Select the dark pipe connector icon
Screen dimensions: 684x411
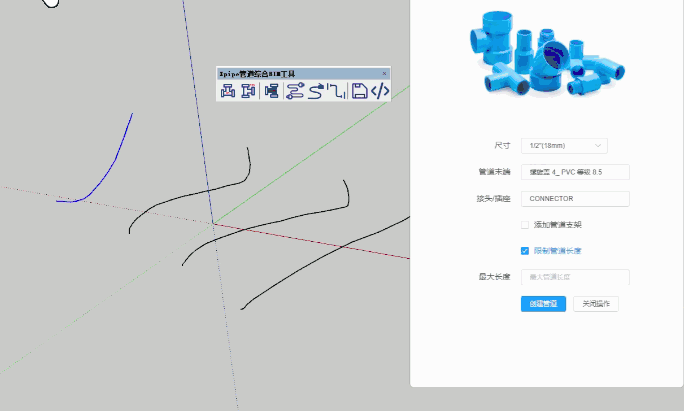point(271,92)
